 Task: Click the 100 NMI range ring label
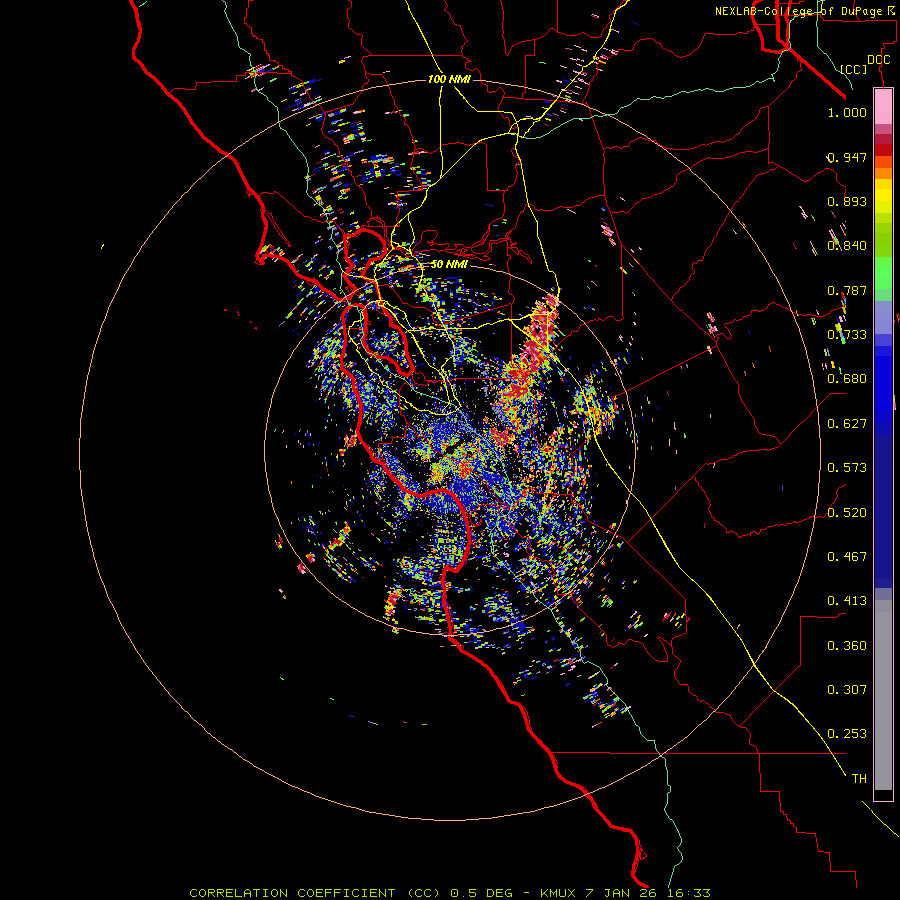tap(449, 79)
